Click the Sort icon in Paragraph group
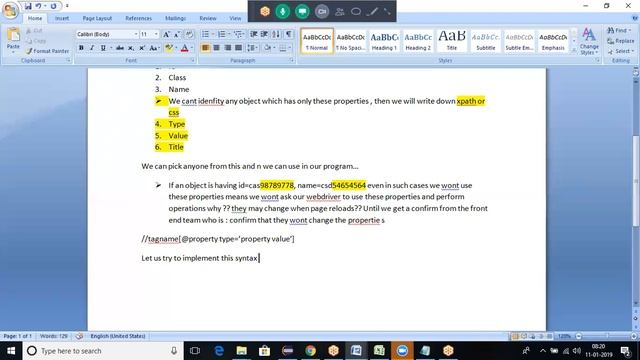The height and width of the screenshot is (360, 640). pyautogui.click(x=276, y=34)
